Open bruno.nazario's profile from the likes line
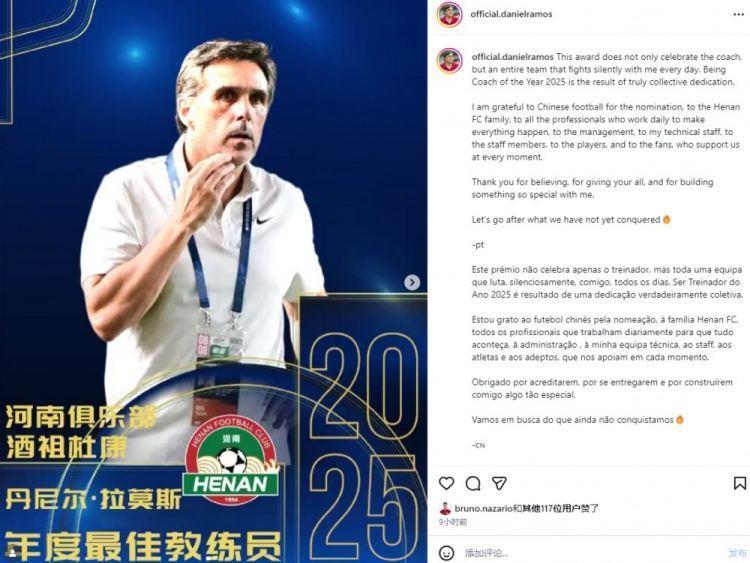Image resolution: width=750 pixels, height=563 pixels. (484, 508)
